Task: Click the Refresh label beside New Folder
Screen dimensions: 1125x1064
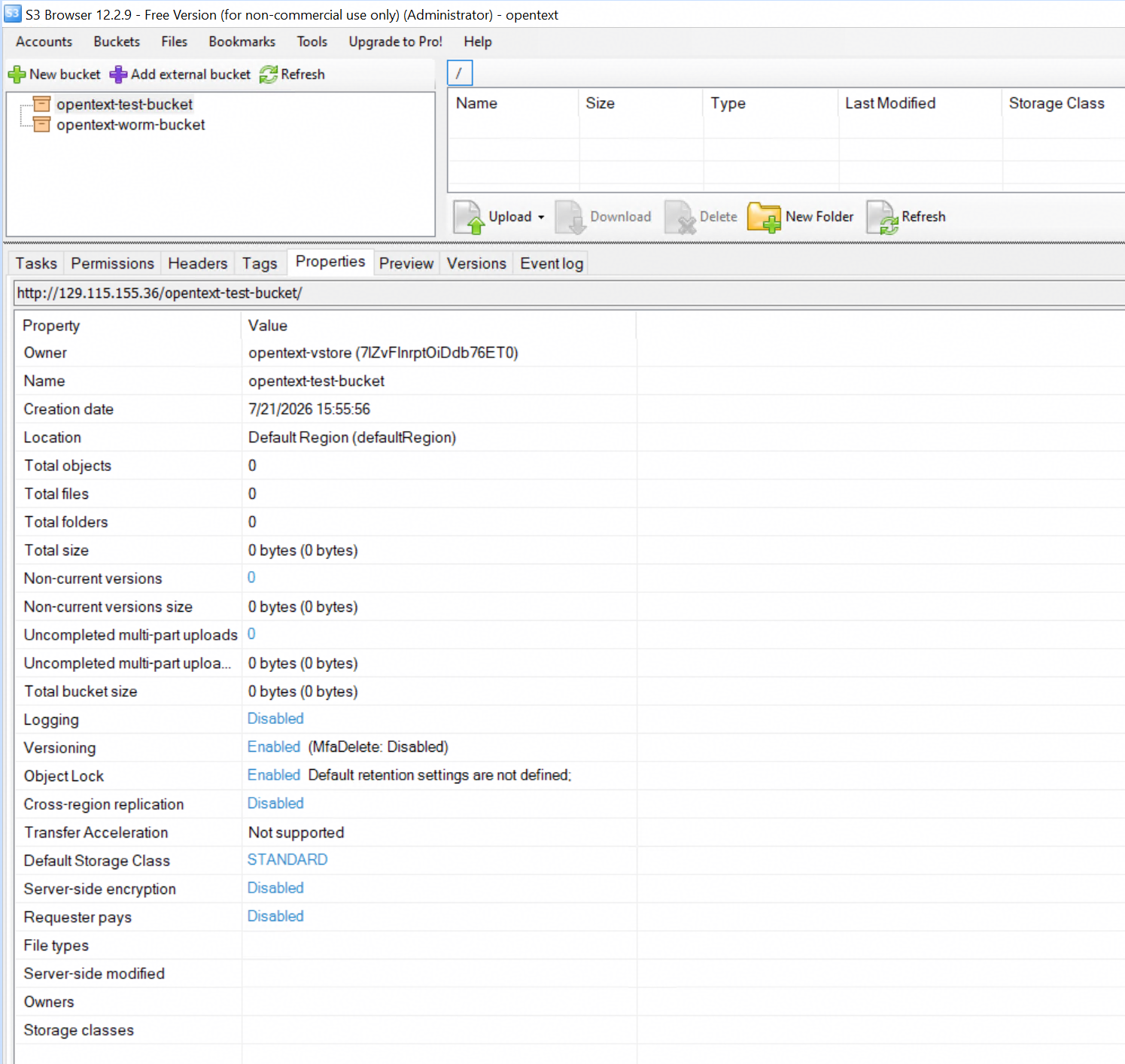Action: 923,217
